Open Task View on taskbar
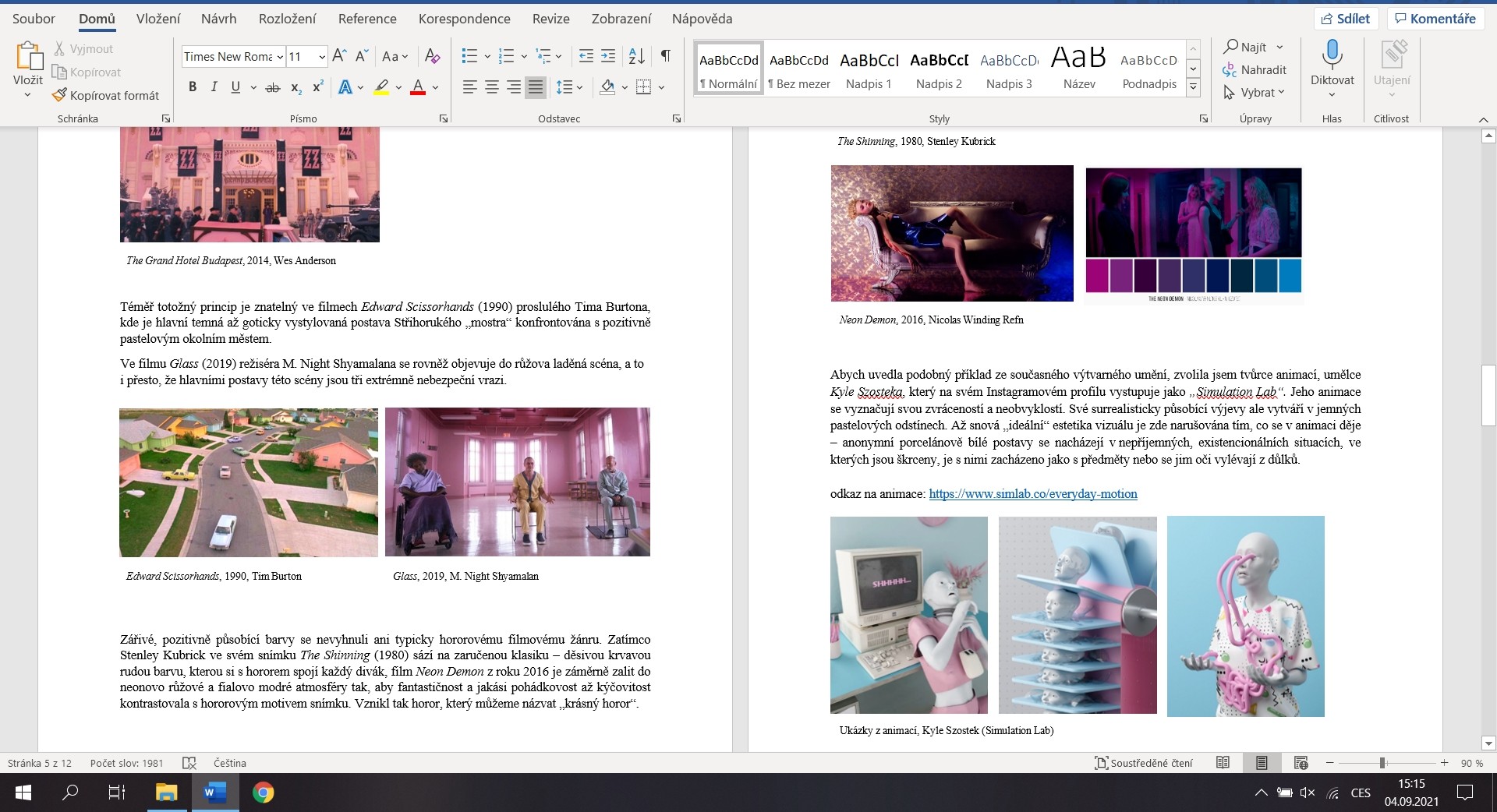This screenshot has width=1497, height=812. coord(116,793)
